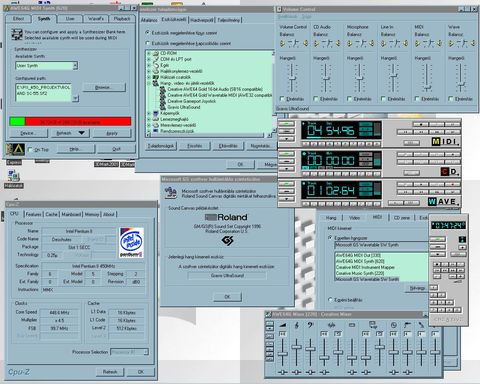Image resolution: width=480 pixels, height=384 pixels.
Task: Click the Browse... button
Action: tap(104, 87)
